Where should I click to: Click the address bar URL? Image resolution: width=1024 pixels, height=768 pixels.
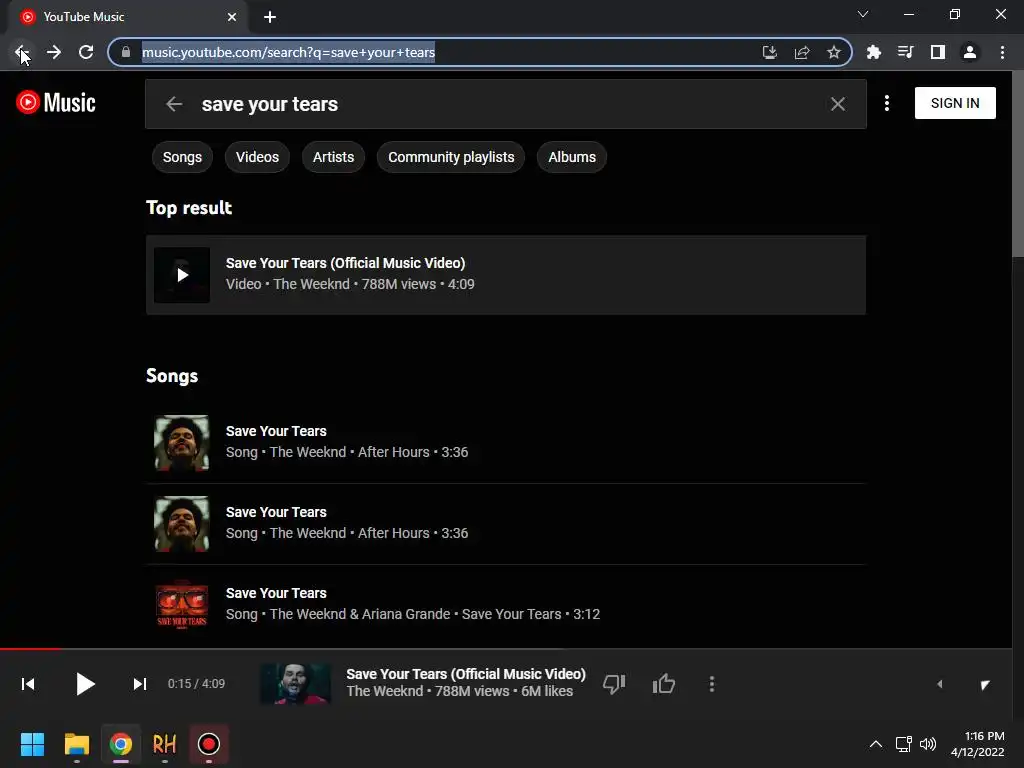[x=288, y=52]
